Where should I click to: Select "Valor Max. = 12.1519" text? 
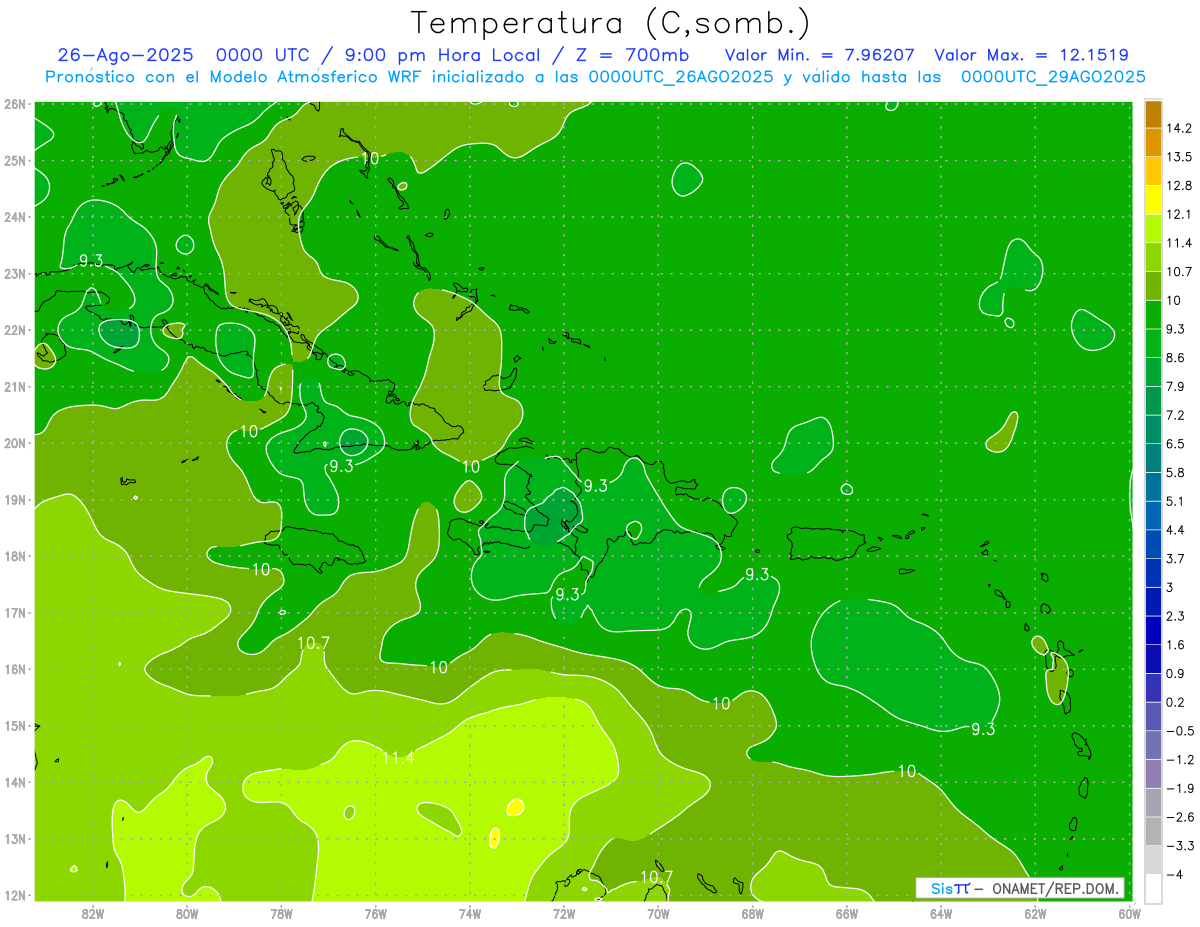coord(1031,55)
